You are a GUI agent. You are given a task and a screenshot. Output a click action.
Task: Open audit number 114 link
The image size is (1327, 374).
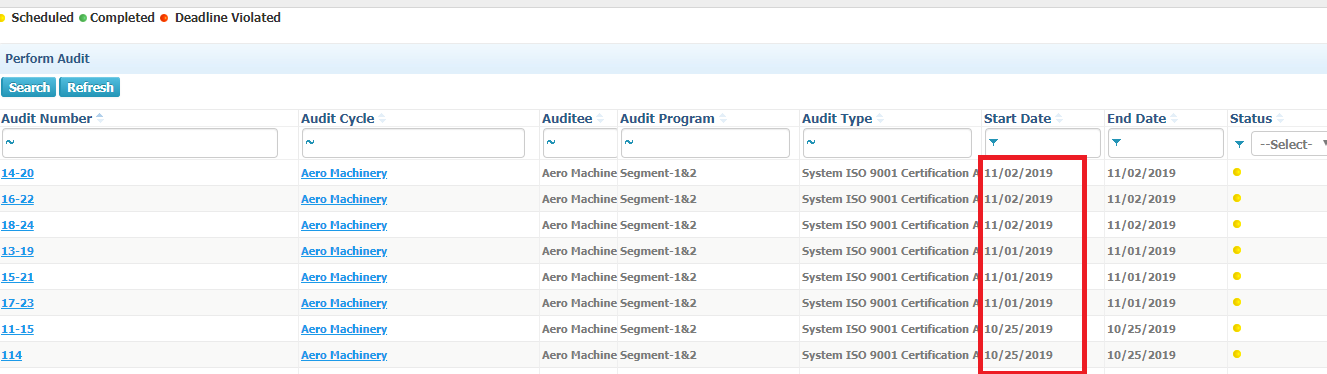[x=11, y=355]
